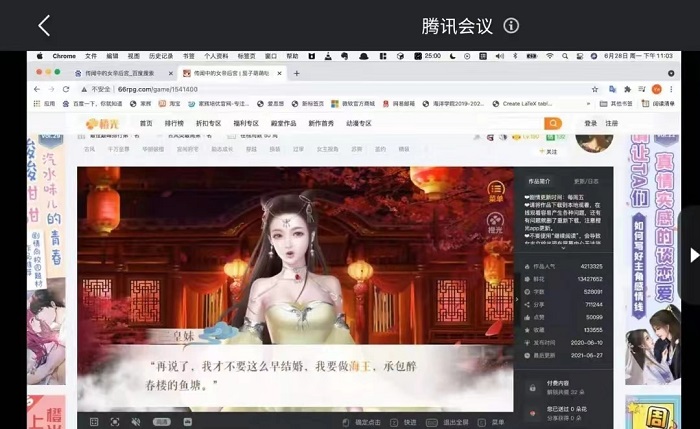Open 排行榜 in the site navigation
The height and width of the screenshot is (429, 700).
point(174,123)
